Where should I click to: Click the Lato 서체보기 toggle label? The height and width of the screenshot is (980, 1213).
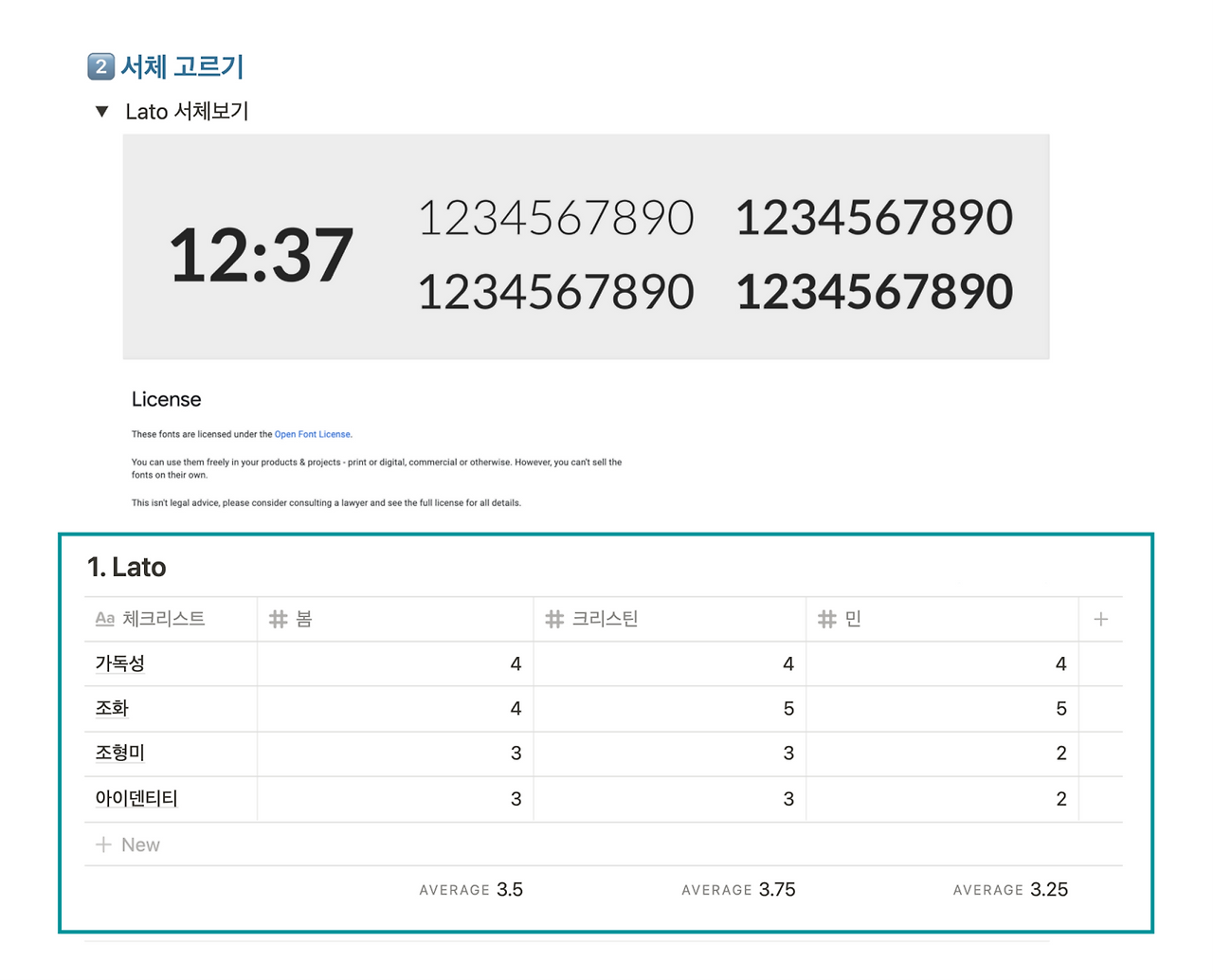tap(187, 111)
